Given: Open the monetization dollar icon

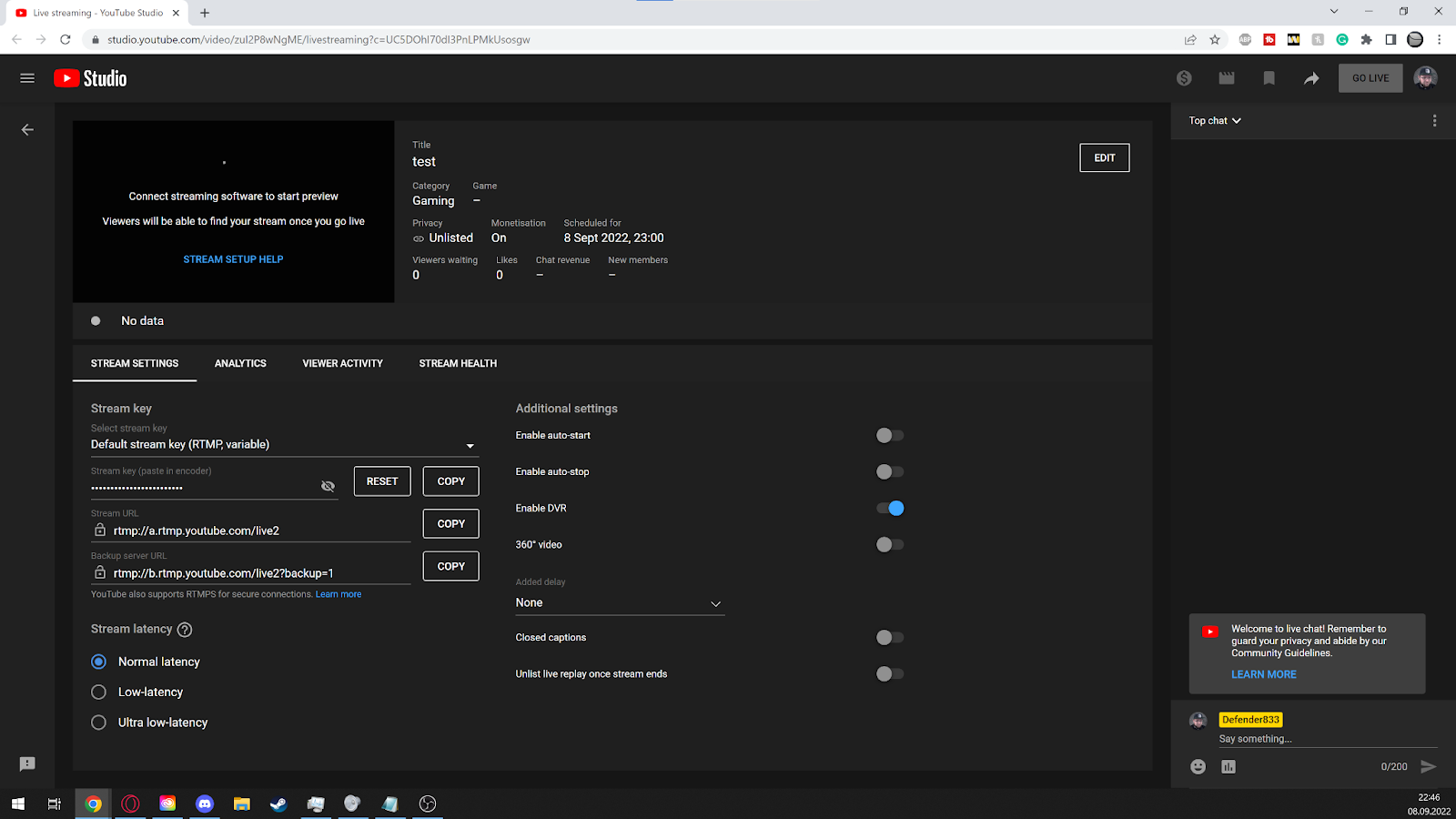Looking at the screenshot, I should [x=1184, y=78].
